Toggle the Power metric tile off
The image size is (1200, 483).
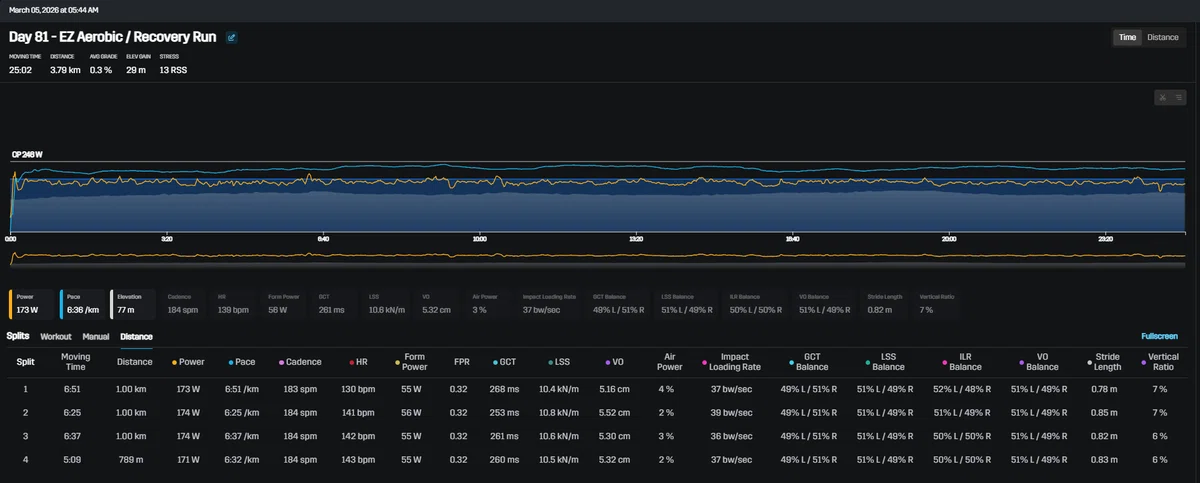click(x=31, y=304)
